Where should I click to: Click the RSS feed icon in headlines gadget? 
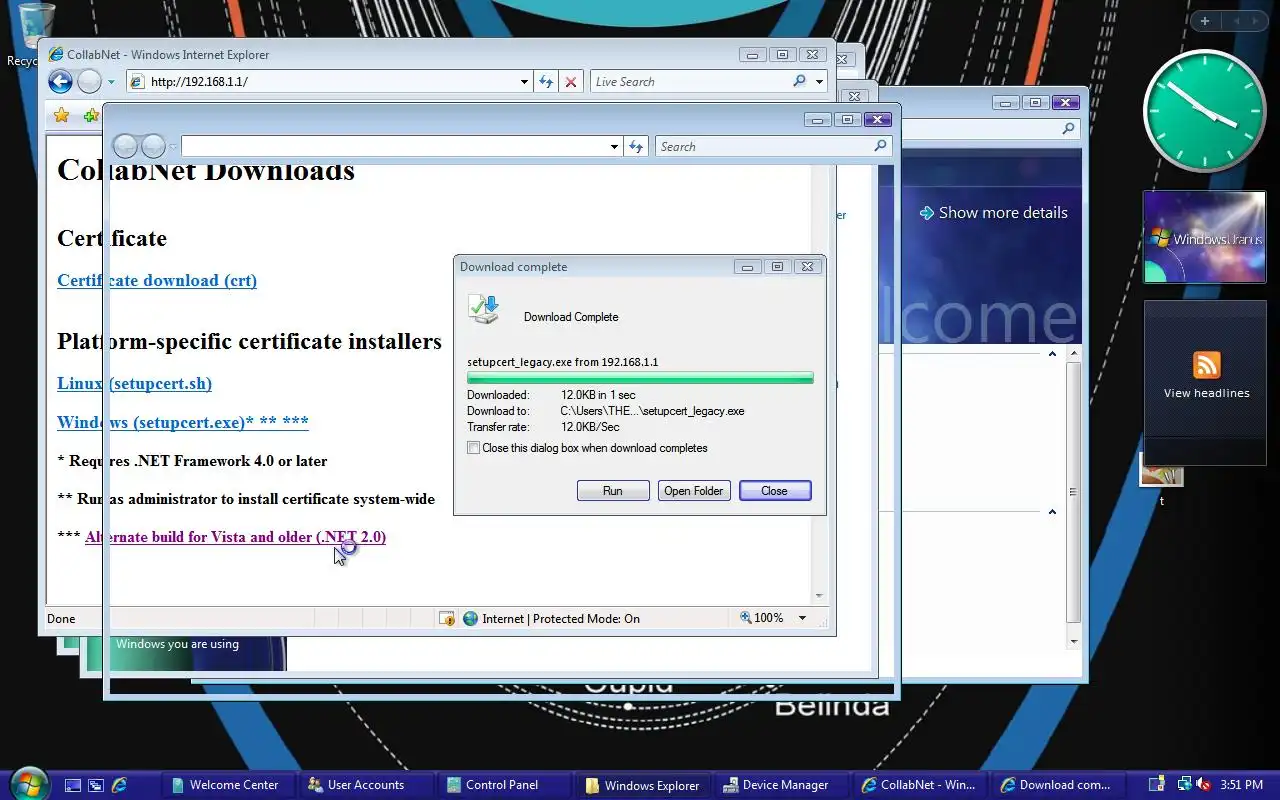click(x=1206, y=364)
